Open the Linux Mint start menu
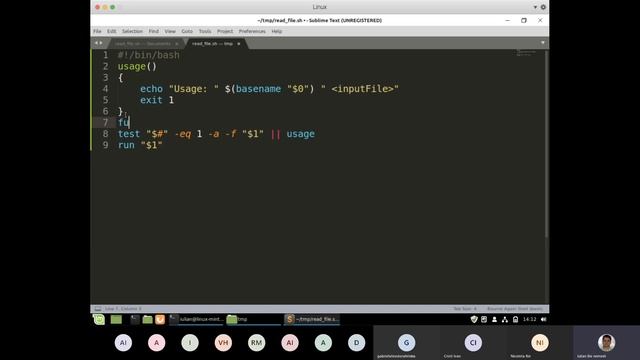640x360 pixels. 99,319
